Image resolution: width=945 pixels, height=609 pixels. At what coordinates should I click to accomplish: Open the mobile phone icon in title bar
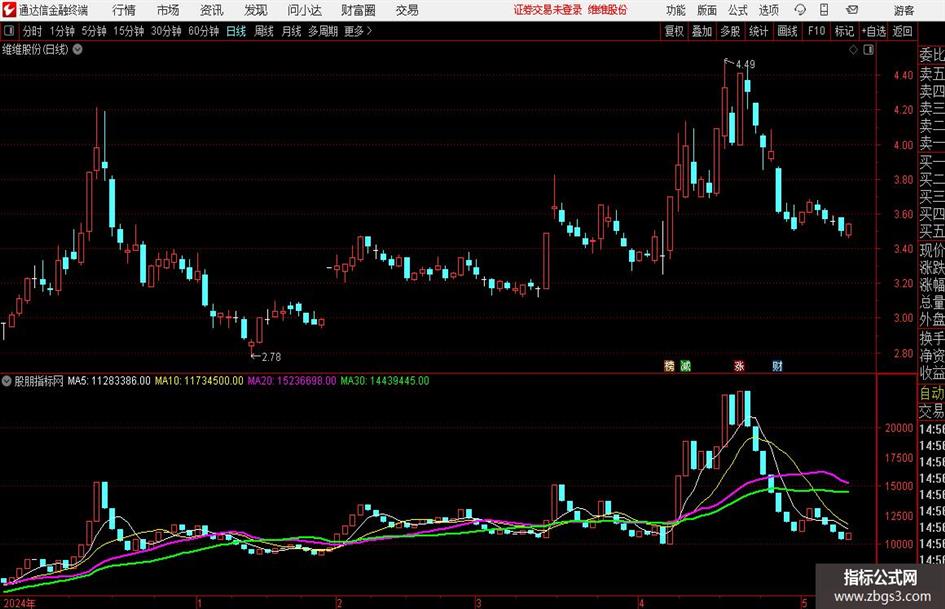[x=824, y=10]
